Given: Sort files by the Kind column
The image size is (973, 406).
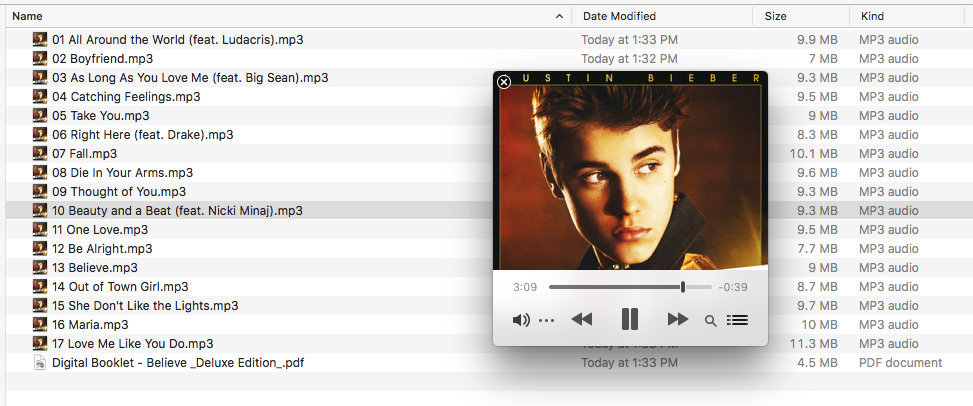Looking at the screenshot, I should (872, 16).
